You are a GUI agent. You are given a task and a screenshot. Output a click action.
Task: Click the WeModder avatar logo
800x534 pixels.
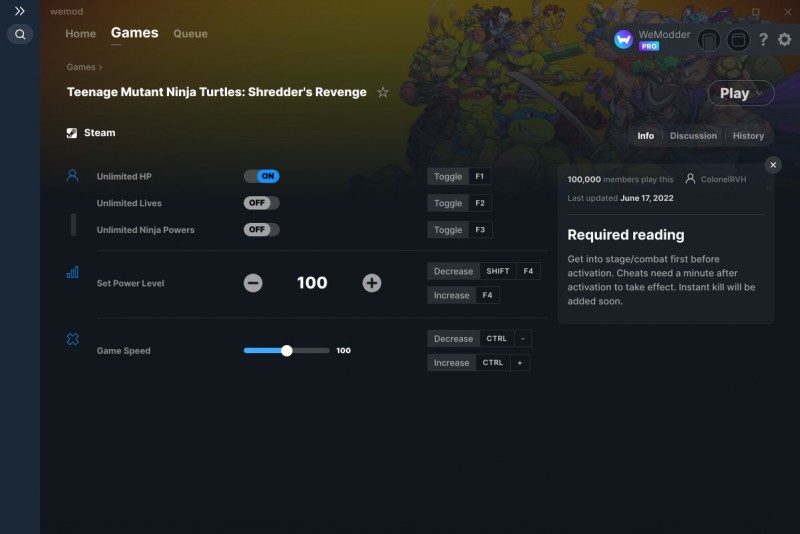pyautogui.click(x=623, y=39)
